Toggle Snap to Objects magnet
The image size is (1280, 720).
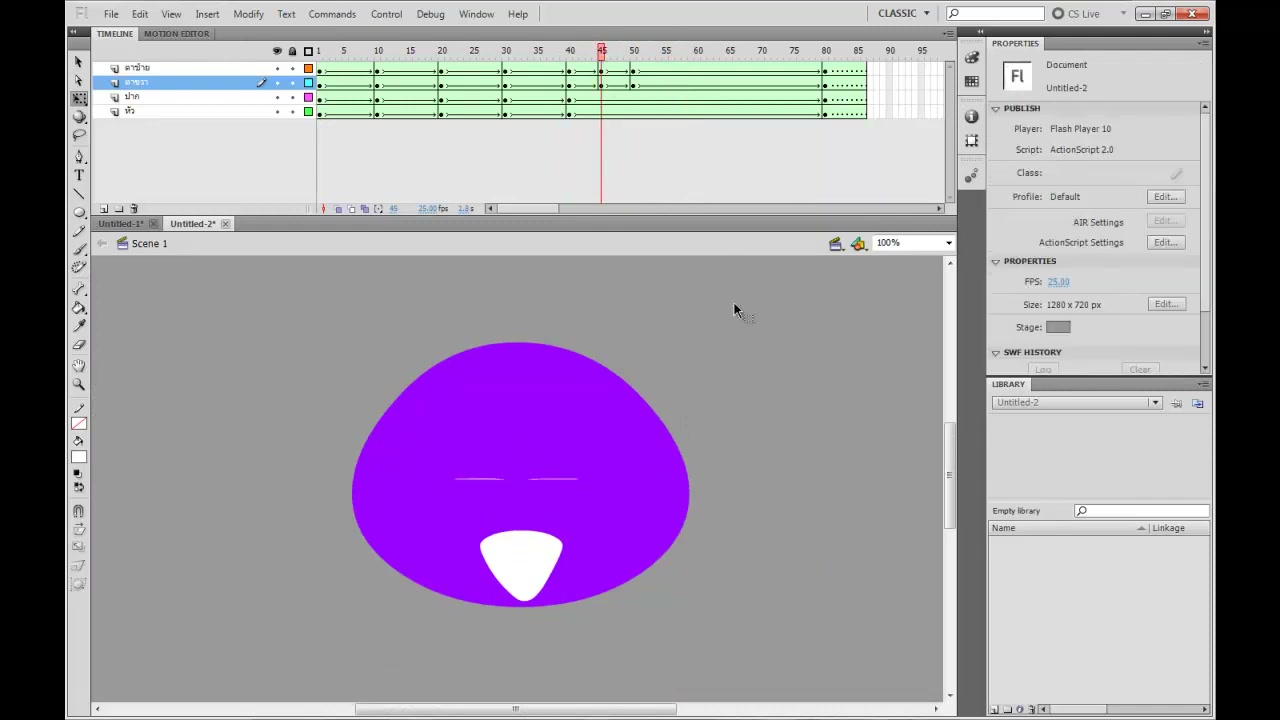(x=79, y=512)
